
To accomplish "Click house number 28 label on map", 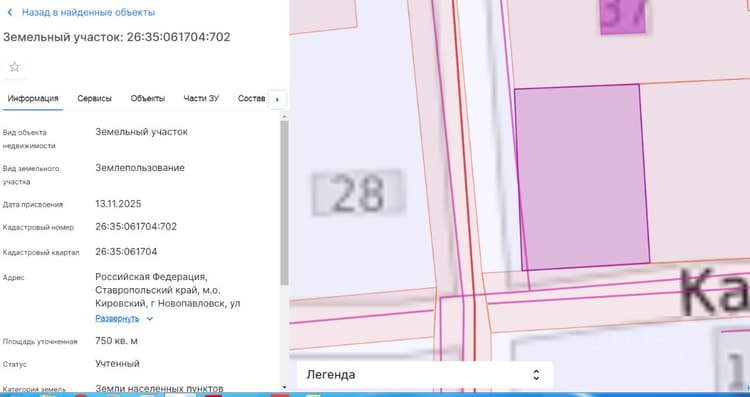I will [358, 193].
